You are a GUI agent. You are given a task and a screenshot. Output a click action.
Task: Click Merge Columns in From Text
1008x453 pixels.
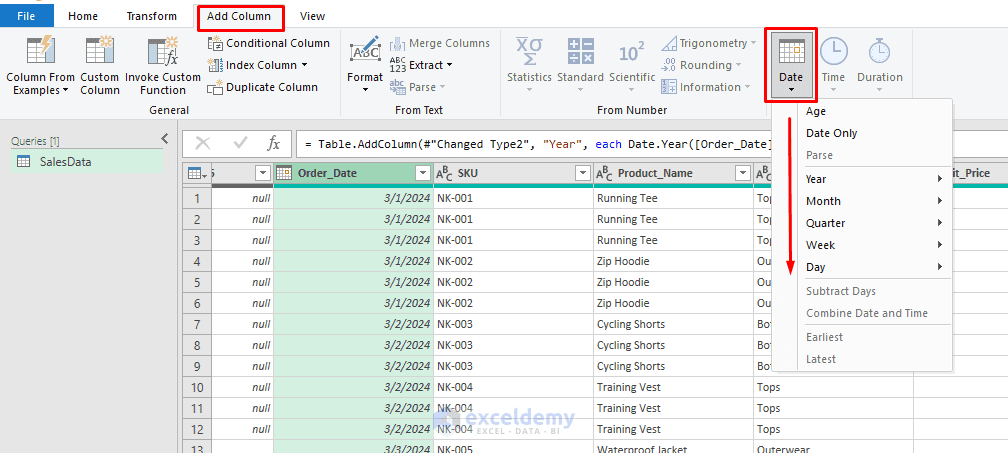[x=440, y=43]
